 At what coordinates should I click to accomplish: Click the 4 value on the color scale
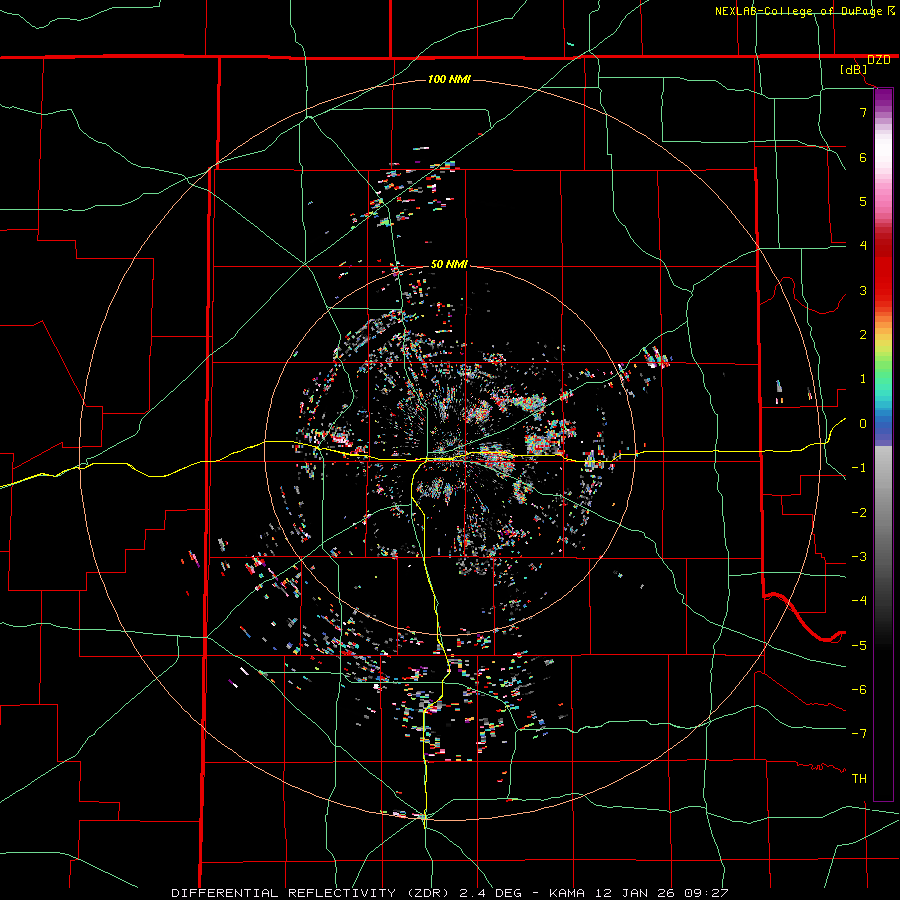coord(863,246)
